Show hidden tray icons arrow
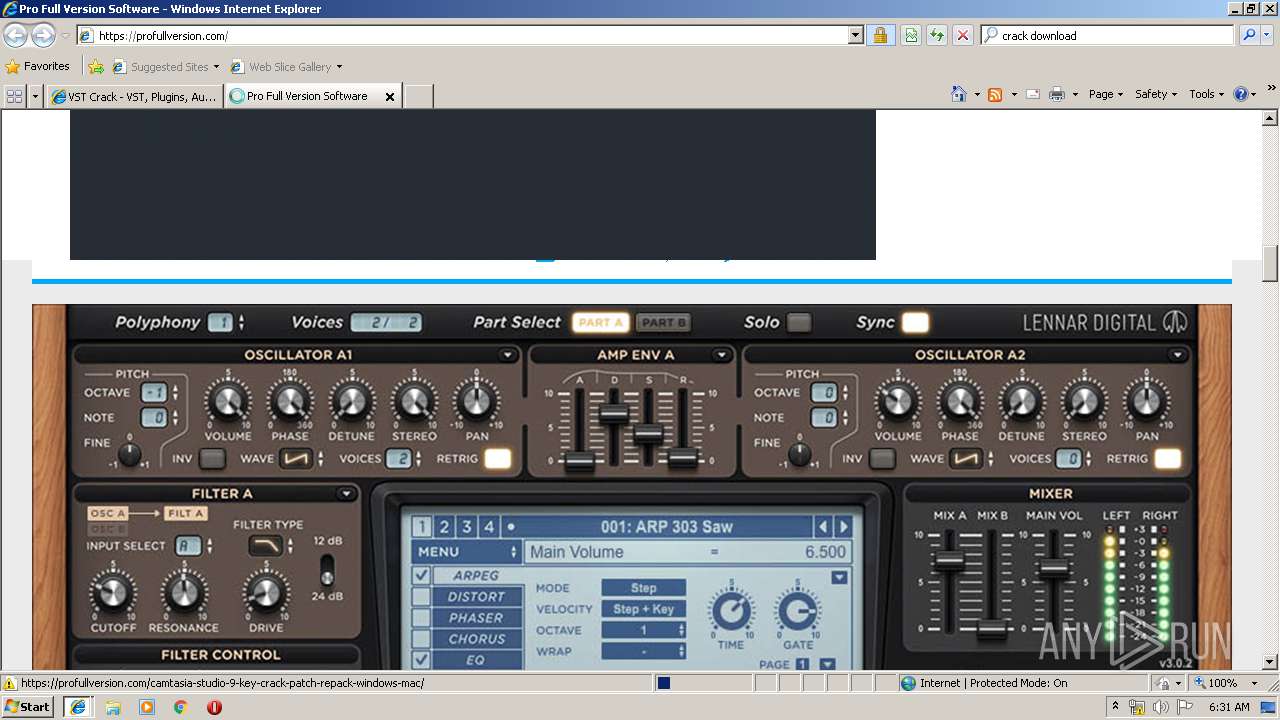1280x720 pixels. 1115,707
